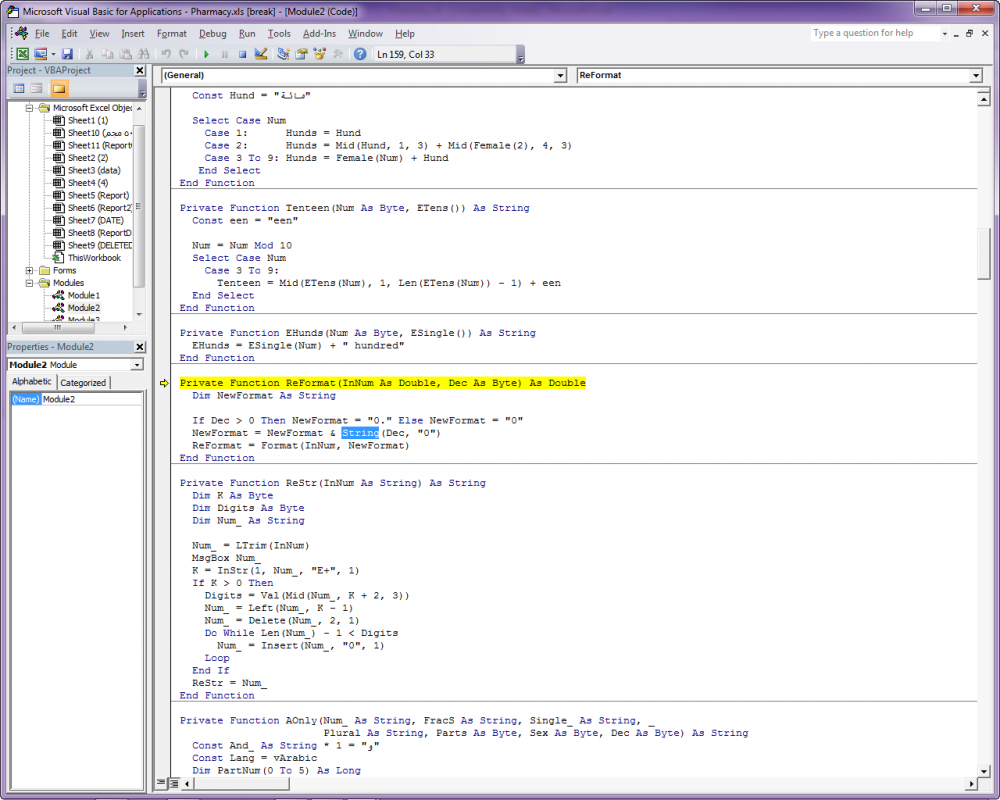Click the (Name) property value Module2
The width and height of the screenshot is (1000, 800).
(x=92, y=399)
